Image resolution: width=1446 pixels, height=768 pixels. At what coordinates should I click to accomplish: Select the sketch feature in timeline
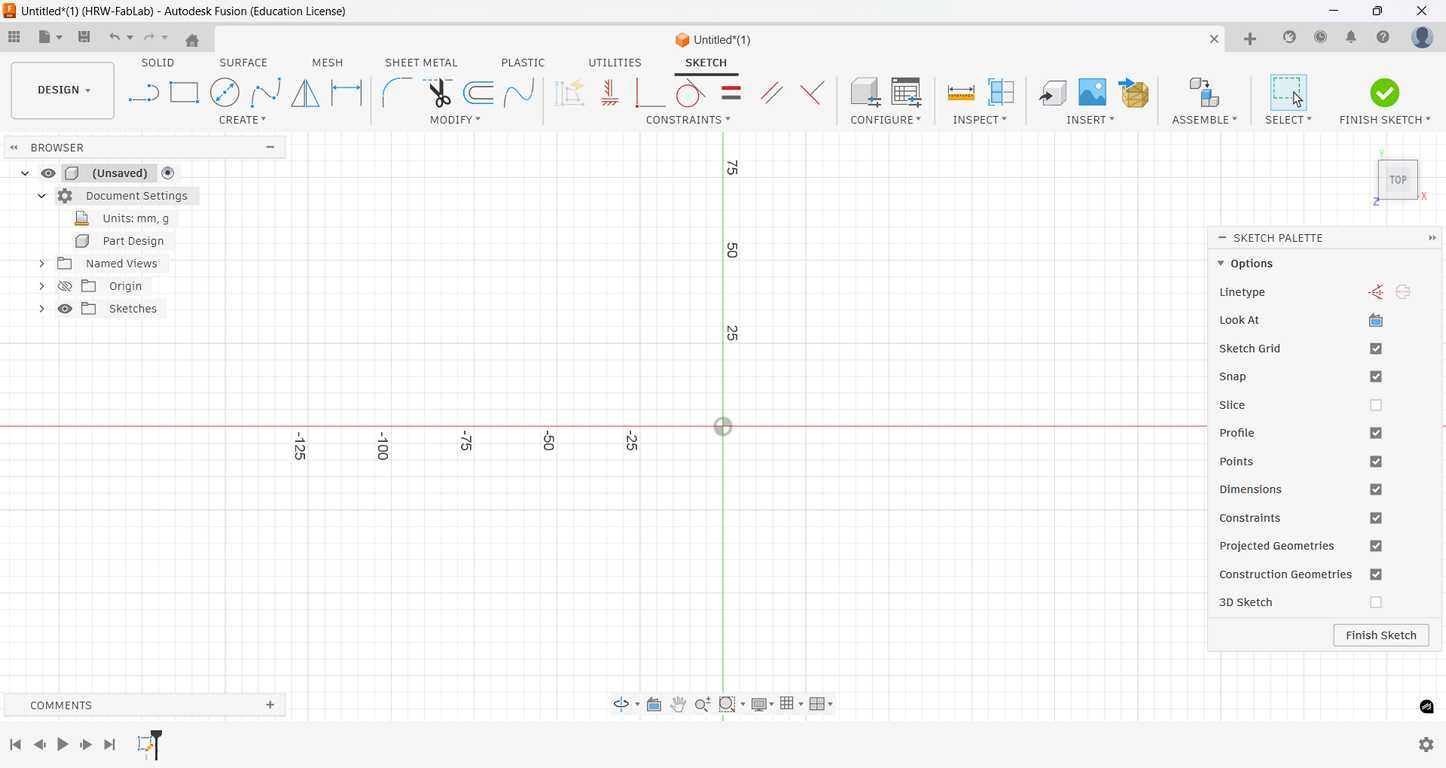[x=146, y=745]
